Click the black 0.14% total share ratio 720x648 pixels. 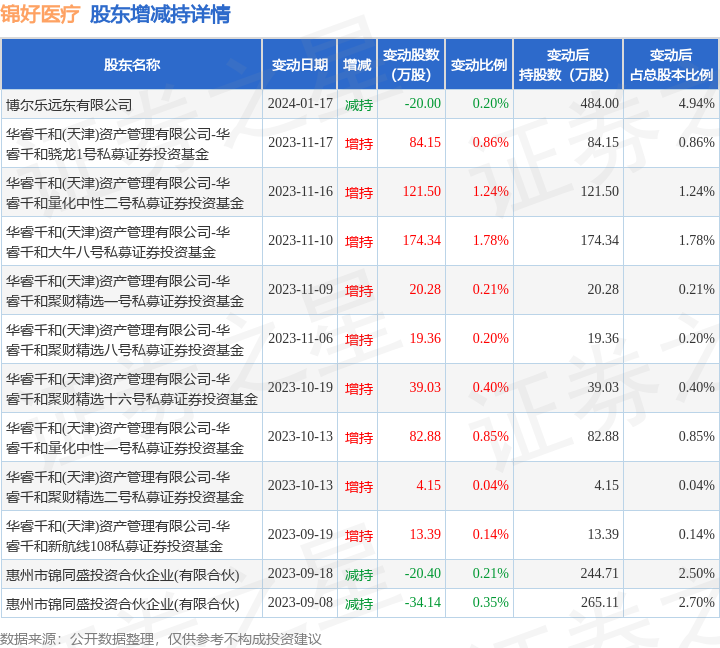coord(697,536)
